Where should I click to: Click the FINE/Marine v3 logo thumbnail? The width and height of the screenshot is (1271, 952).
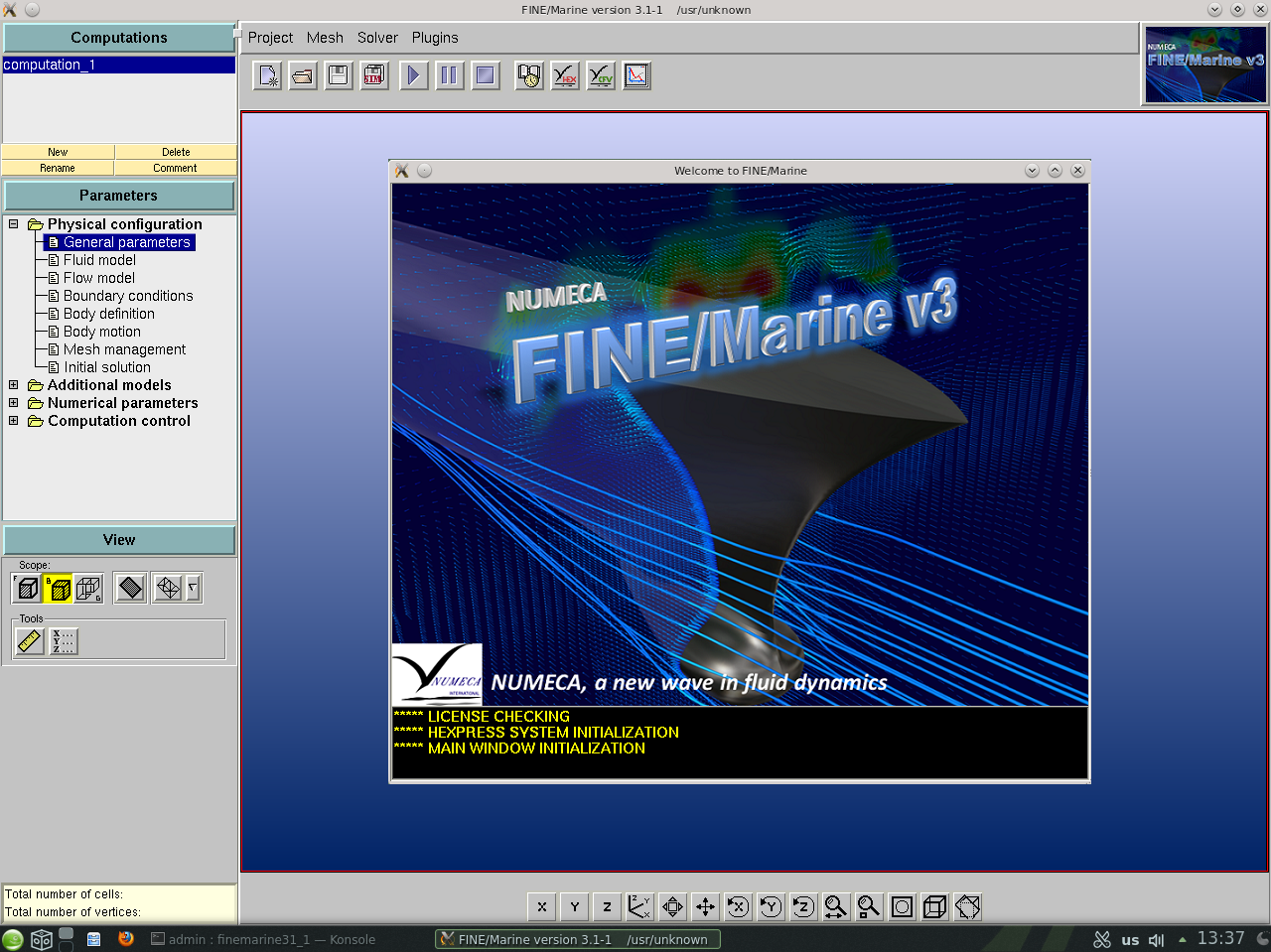pos(1205,66)
